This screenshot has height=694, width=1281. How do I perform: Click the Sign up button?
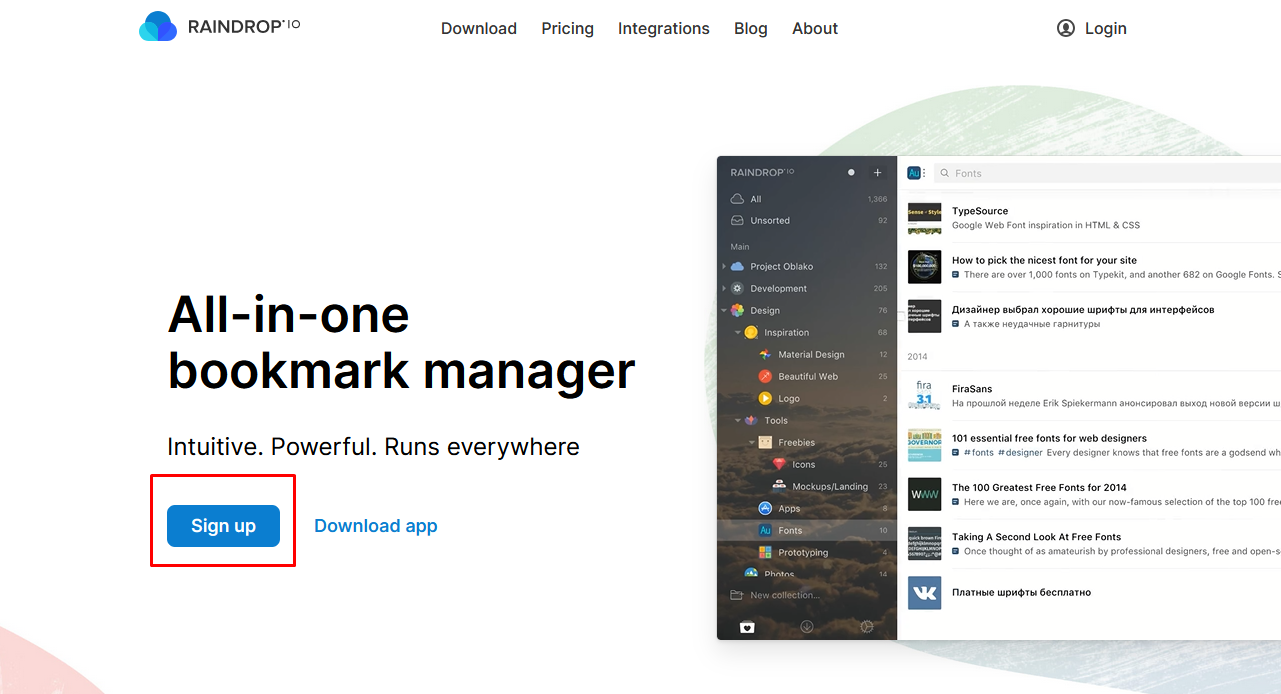point(223,526)
